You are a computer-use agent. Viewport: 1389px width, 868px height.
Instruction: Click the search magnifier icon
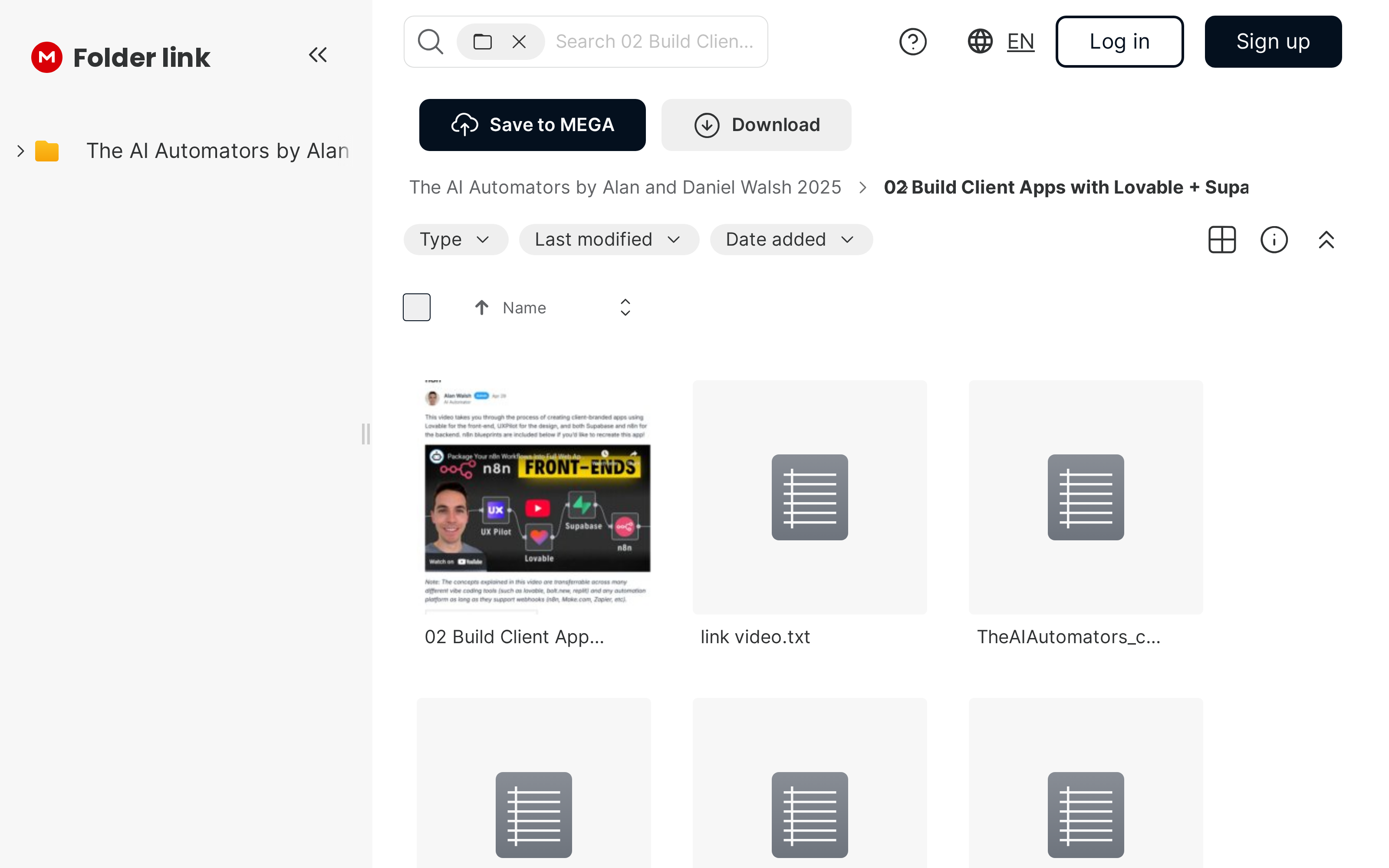tap(431, 42)
